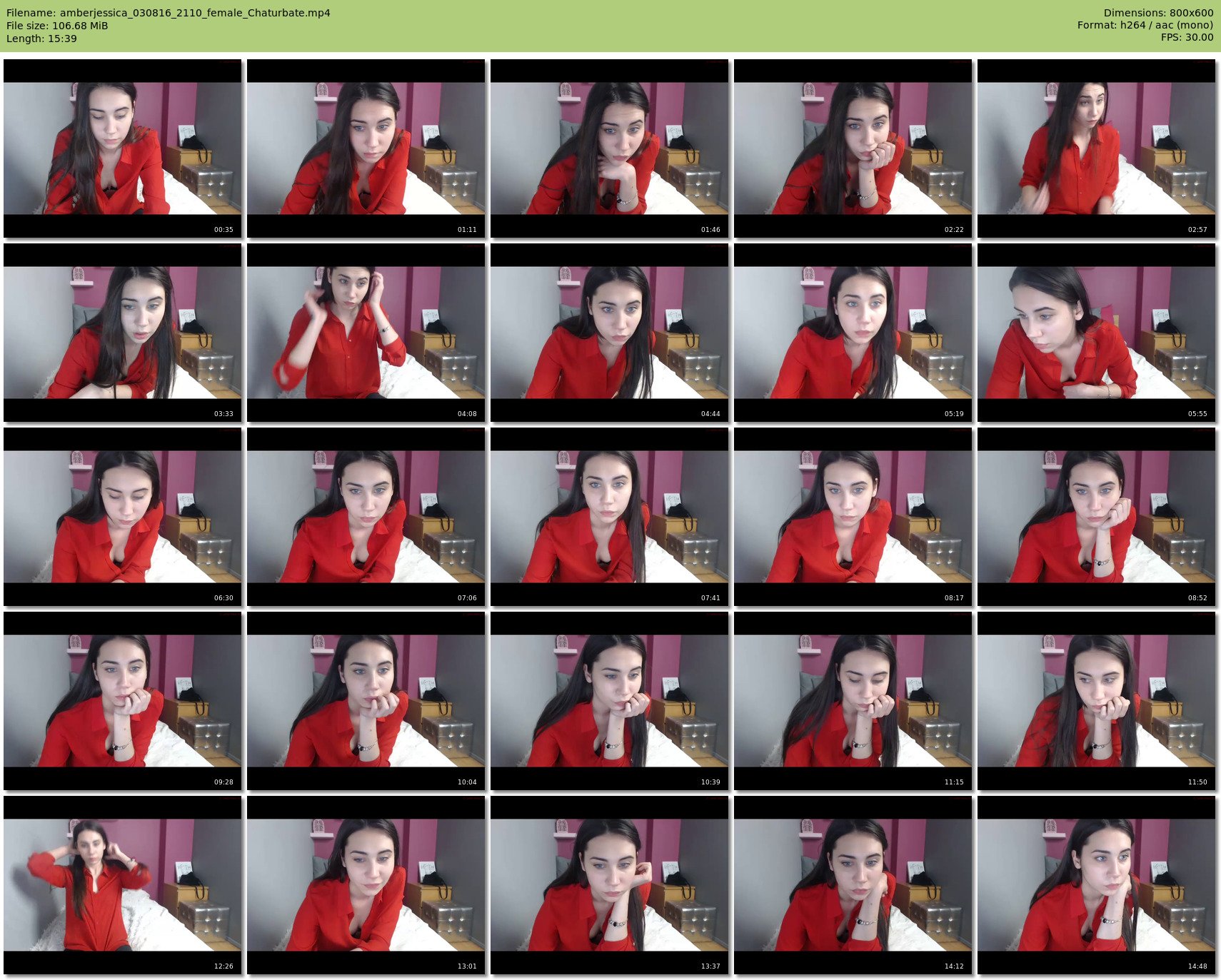Click the thumbnail marked 14:12
This screenshot has width=1221, height=980.
pyautogui.click(x=853, y=885)
